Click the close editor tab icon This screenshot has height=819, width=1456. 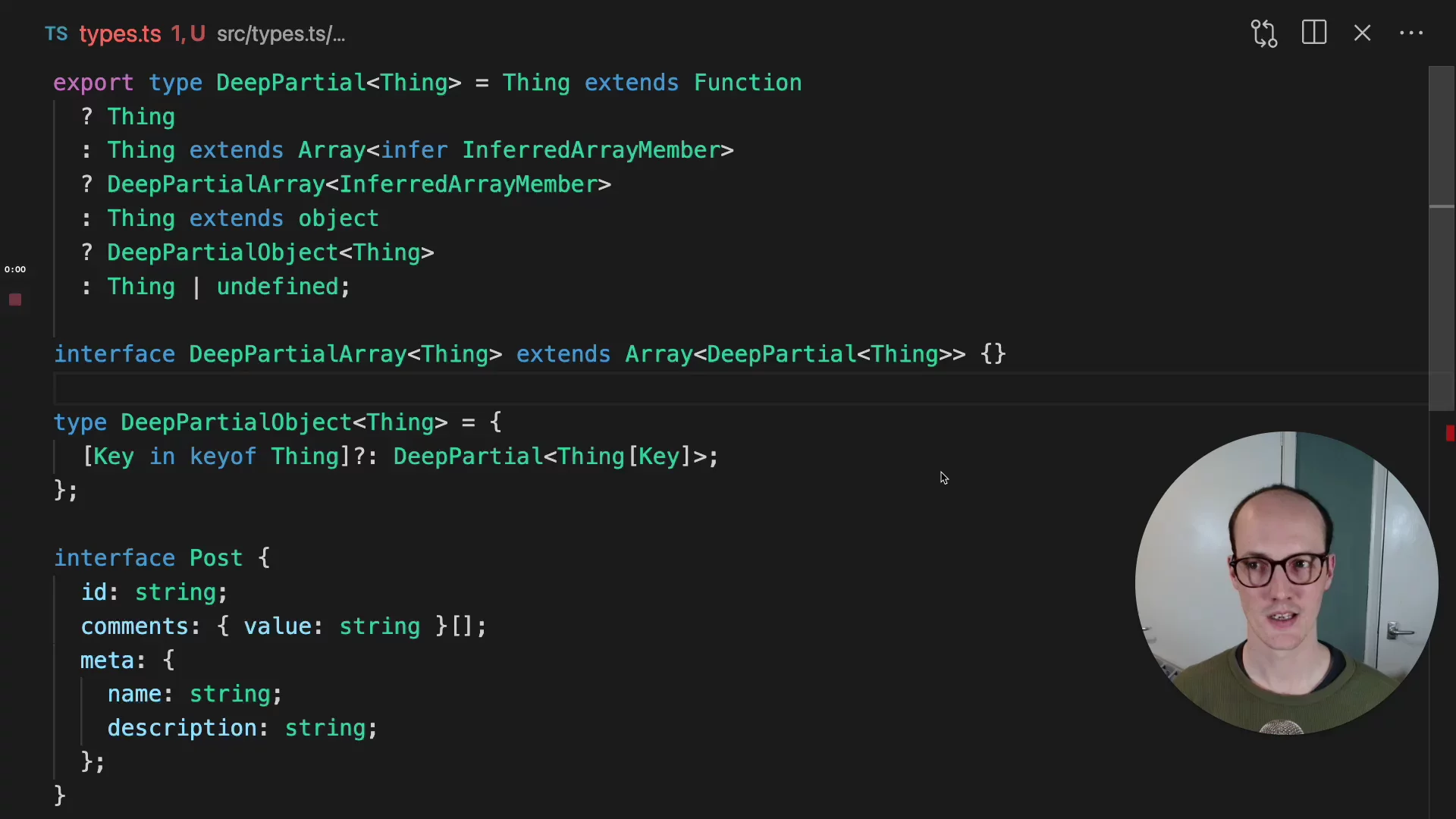point(1362,33)
